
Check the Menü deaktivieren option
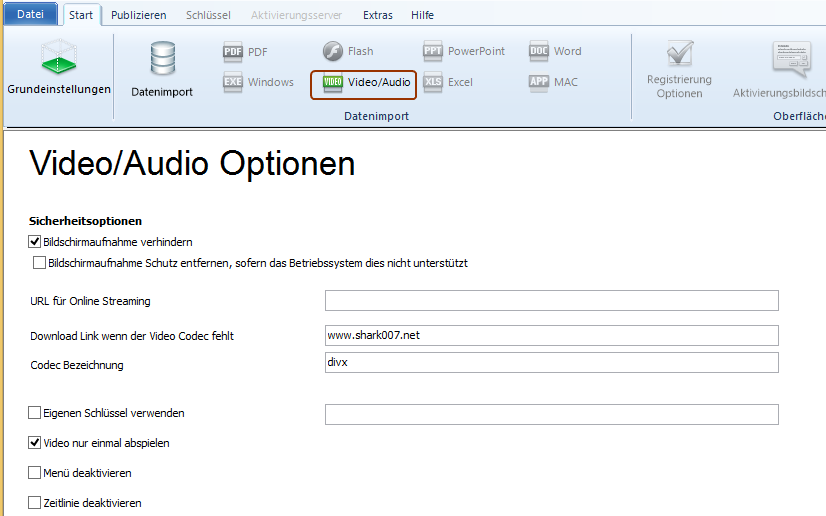pyautogui.click(x=35, y=473)
